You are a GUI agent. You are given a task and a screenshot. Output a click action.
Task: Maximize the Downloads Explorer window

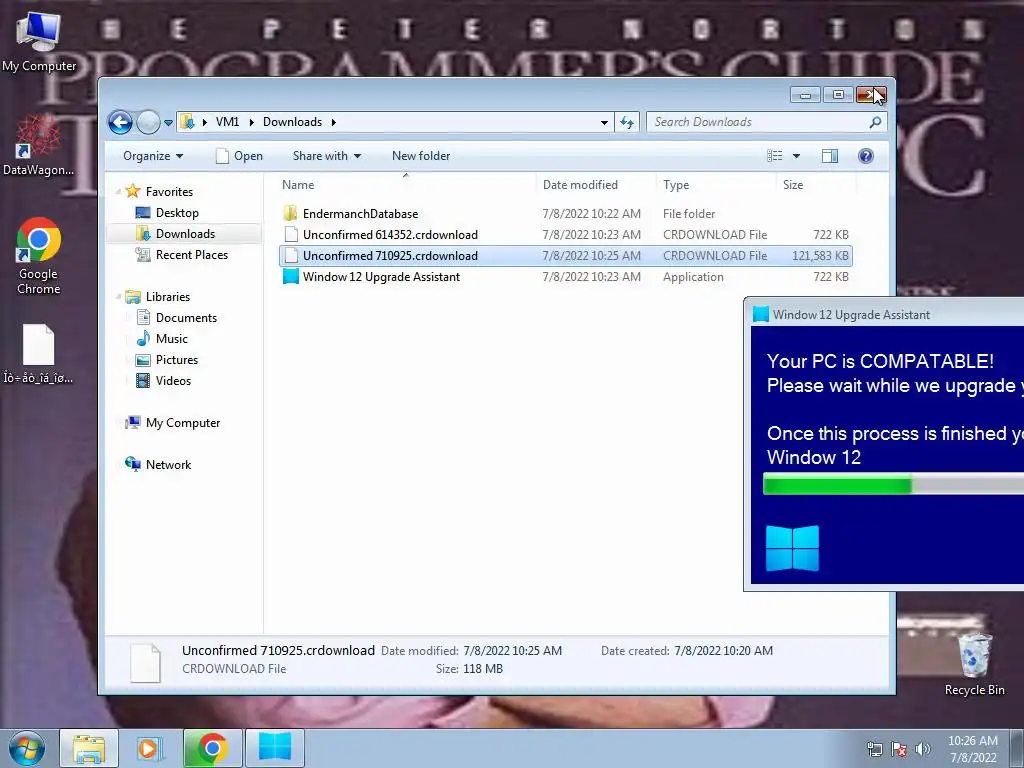(838, 95)
